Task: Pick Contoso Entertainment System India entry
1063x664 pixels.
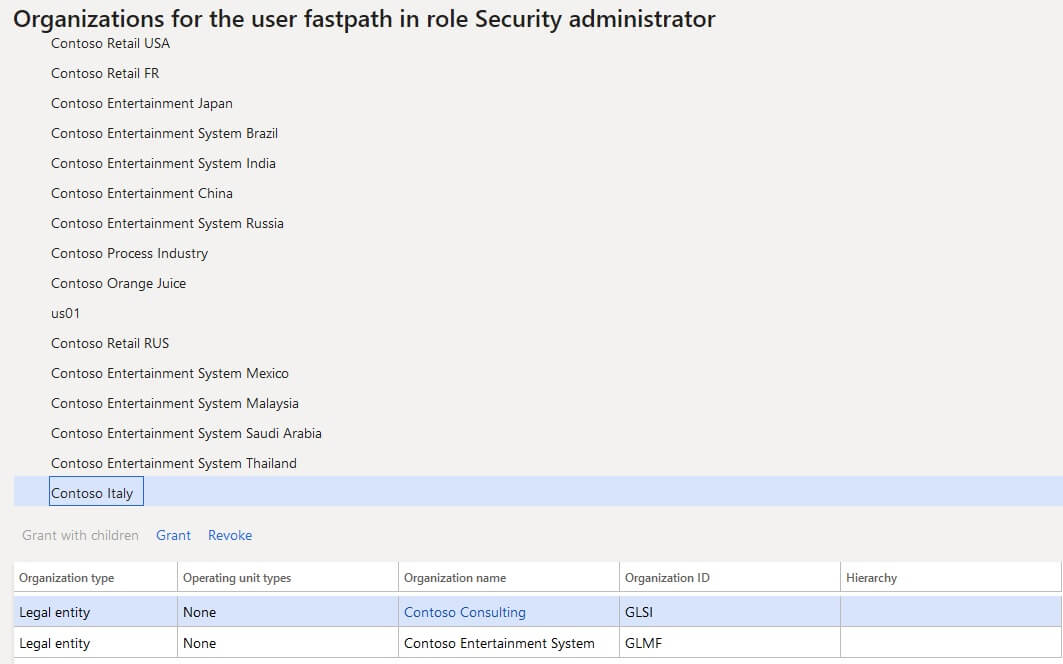Action: (162, 163)
